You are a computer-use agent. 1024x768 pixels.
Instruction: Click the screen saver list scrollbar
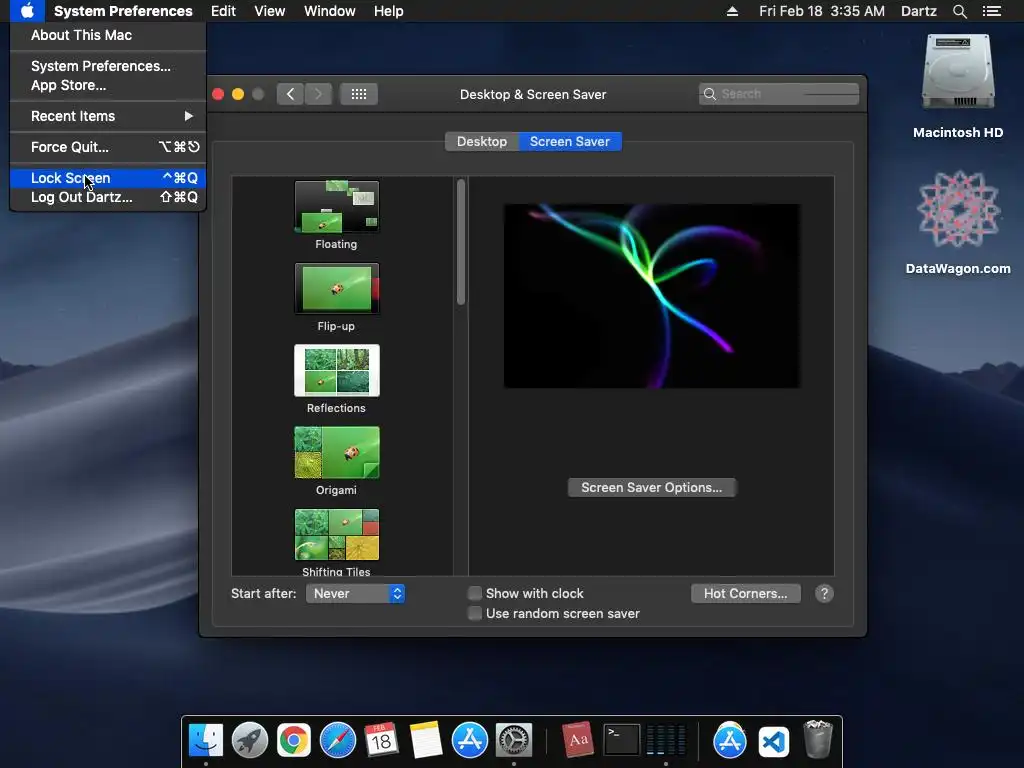click(461, 242)
